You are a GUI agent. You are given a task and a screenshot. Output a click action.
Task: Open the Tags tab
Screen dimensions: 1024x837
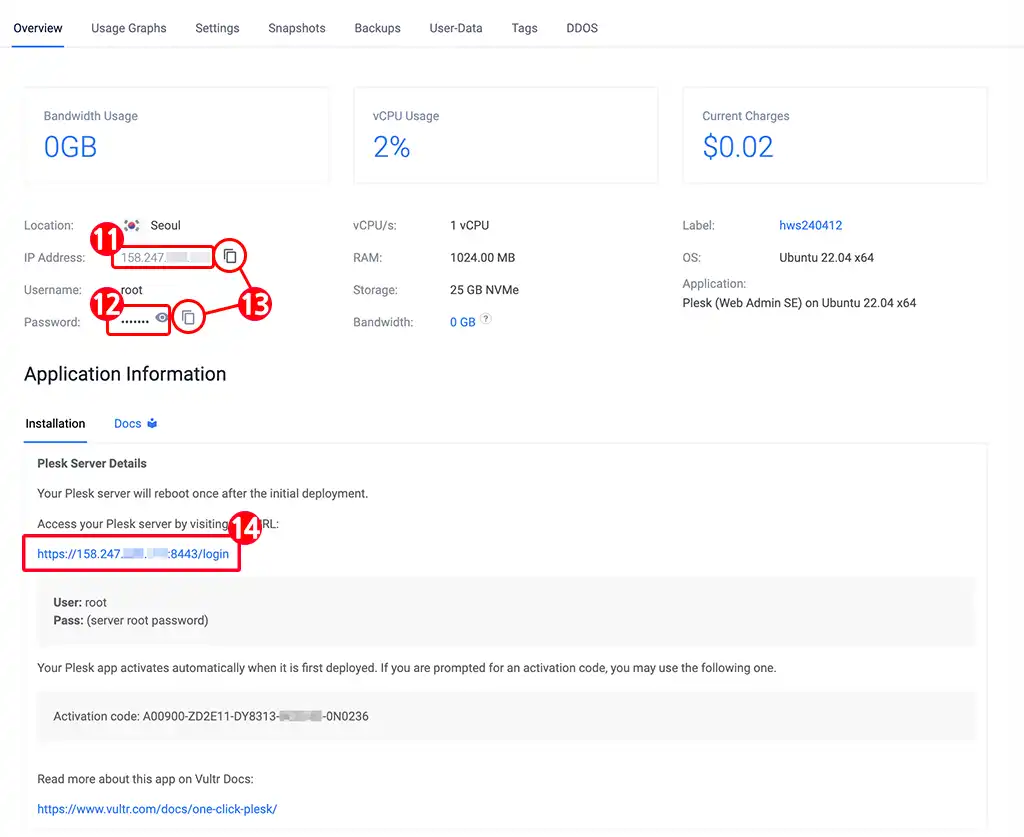[524, 28]
